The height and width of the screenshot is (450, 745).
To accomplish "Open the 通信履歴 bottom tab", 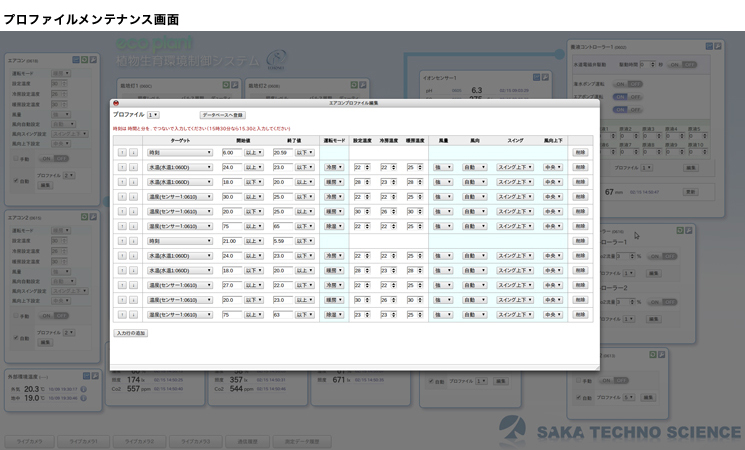I will [248, 441].
